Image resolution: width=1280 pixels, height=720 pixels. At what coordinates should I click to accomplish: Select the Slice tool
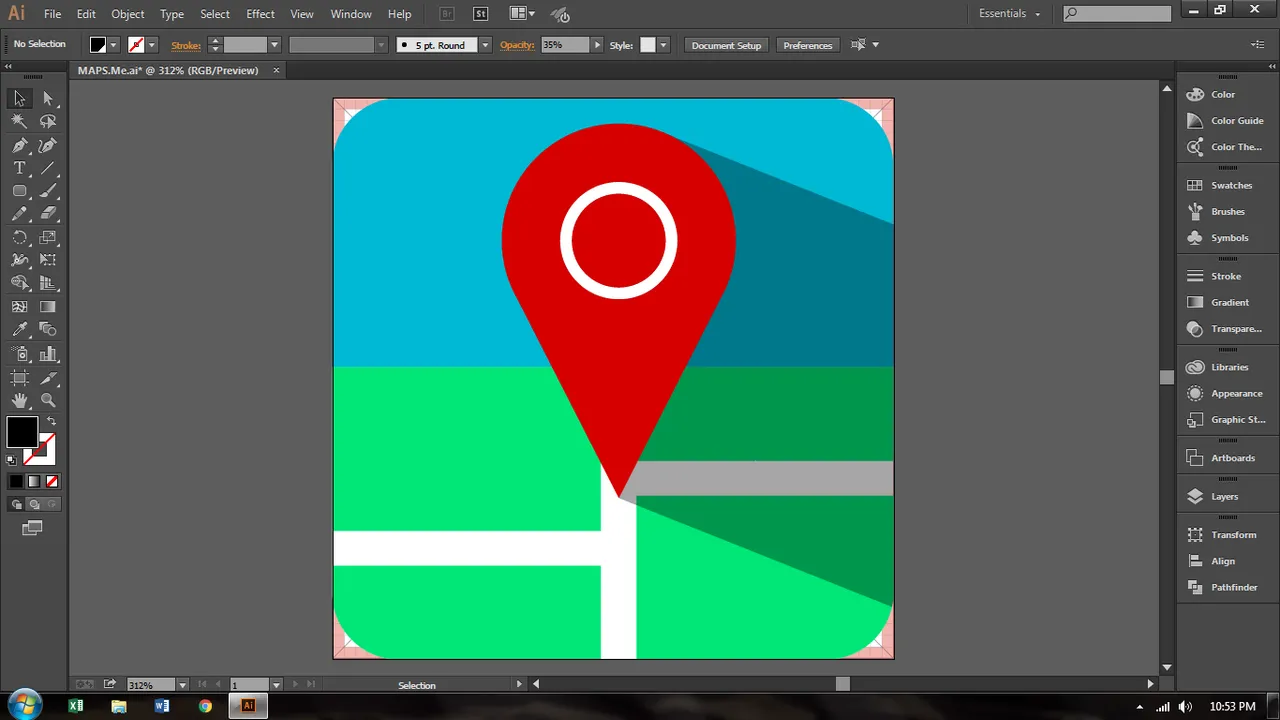point(48,378)
